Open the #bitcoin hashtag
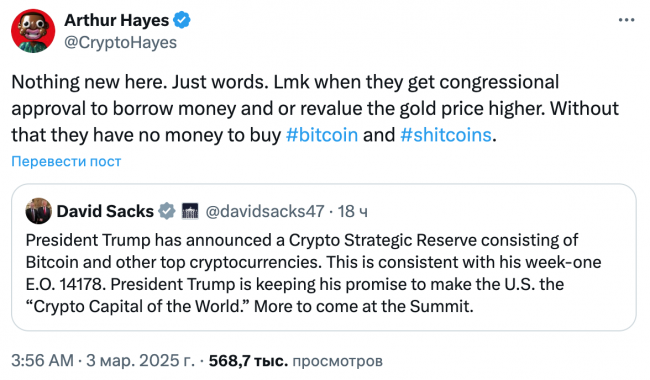 tap(322, 135)
